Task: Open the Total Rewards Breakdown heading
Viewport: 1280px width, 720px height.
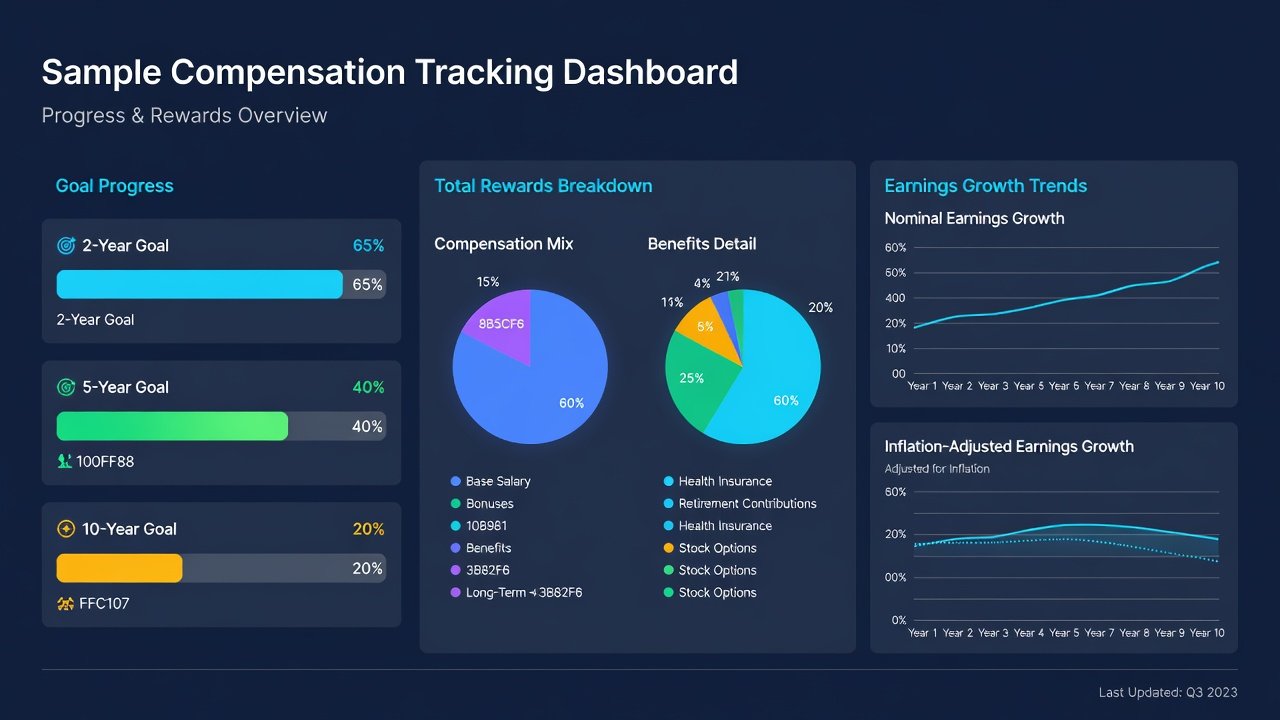Action: tap(543, 186)
